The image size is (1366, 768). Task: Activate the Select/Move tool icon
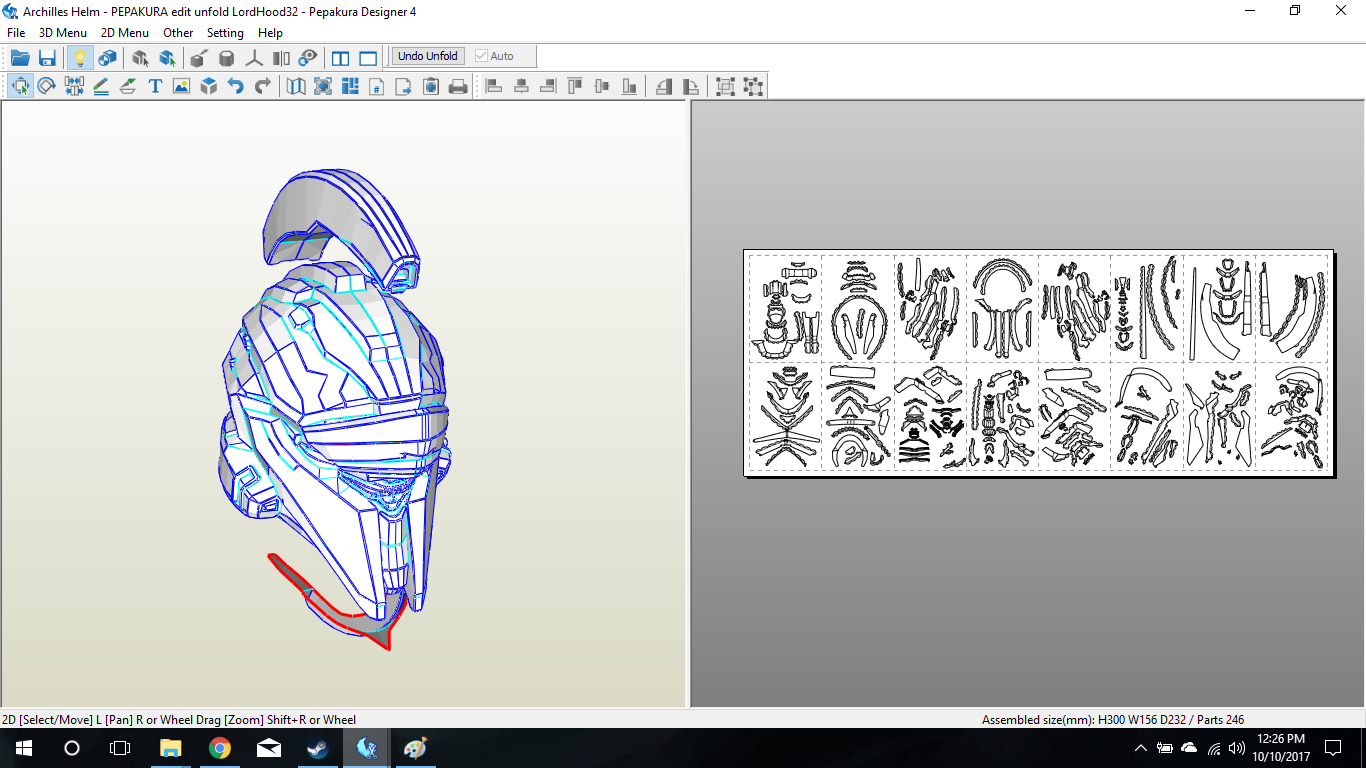coord(20,86)
